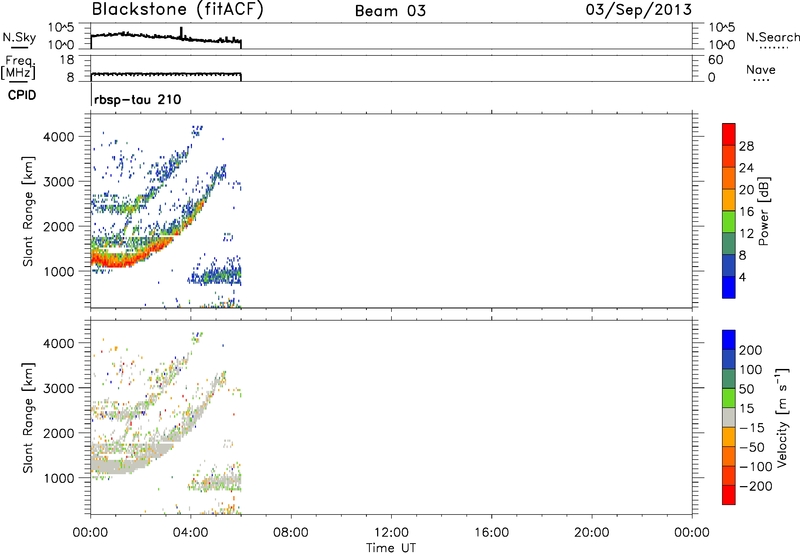
Task: Click the '16:00' time axis label
Action: coord(491,533)
